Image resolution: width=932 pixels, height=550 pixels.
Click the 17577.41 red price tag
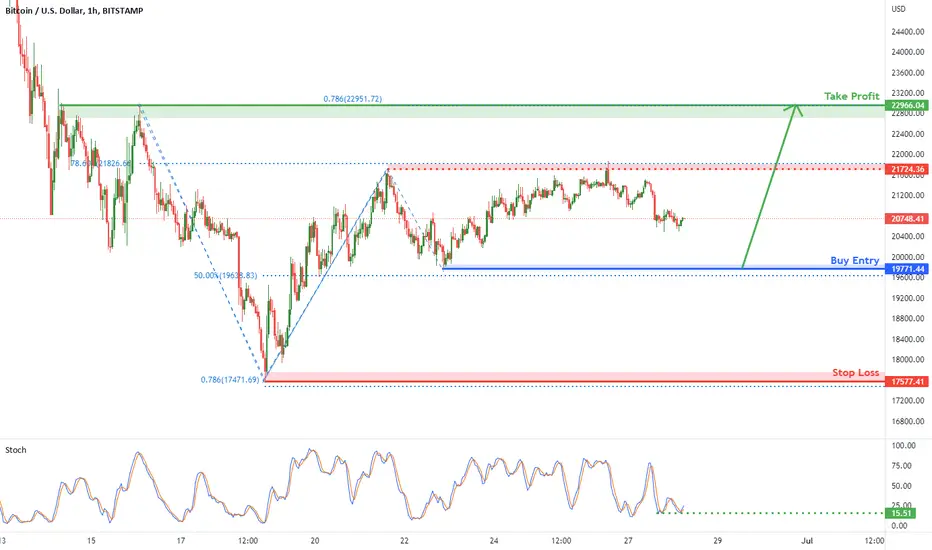pos(906,382)
